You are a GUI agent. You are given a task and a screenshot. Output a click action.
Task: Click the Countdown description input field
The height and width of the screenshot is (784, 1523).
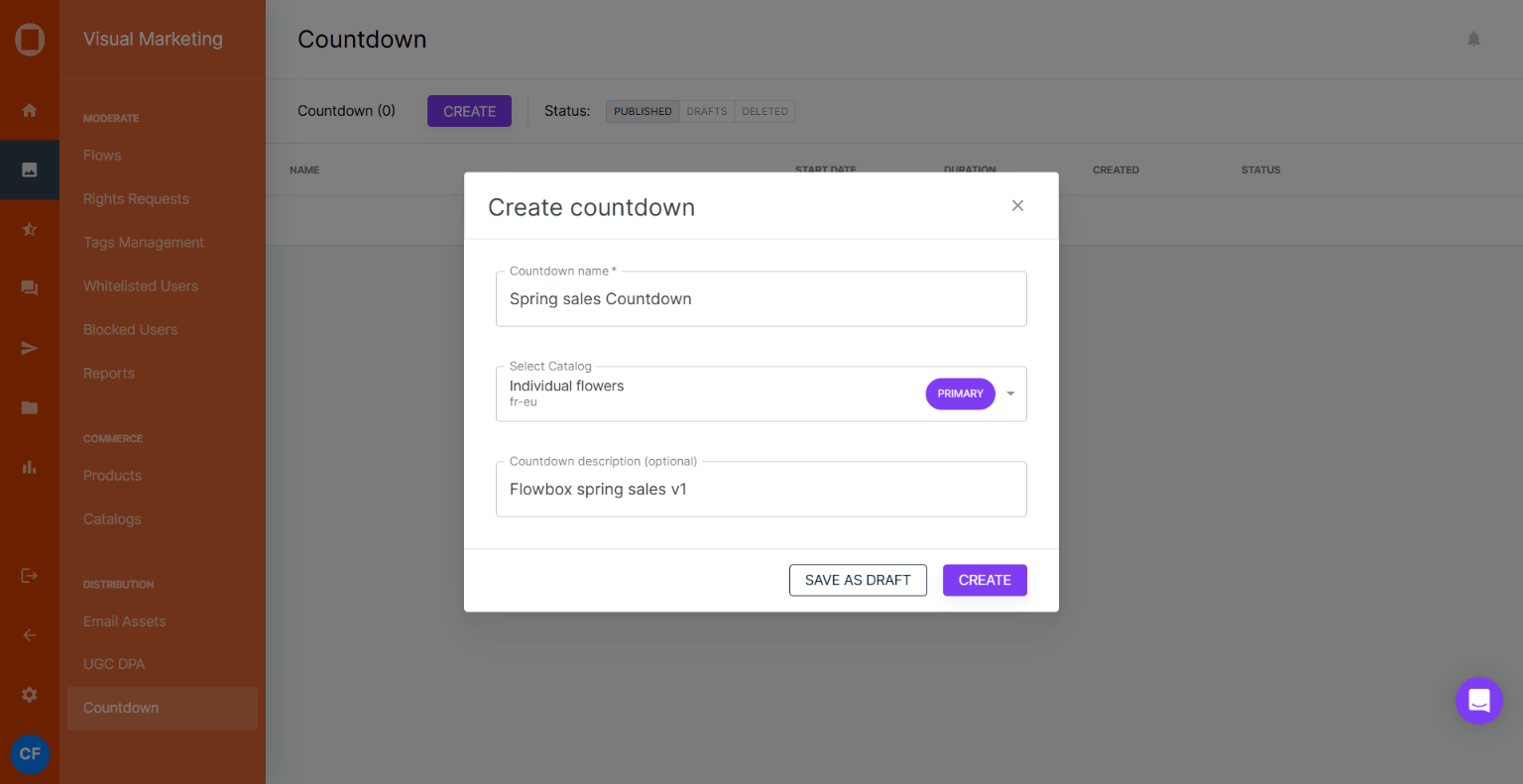[x=761, y=490]
